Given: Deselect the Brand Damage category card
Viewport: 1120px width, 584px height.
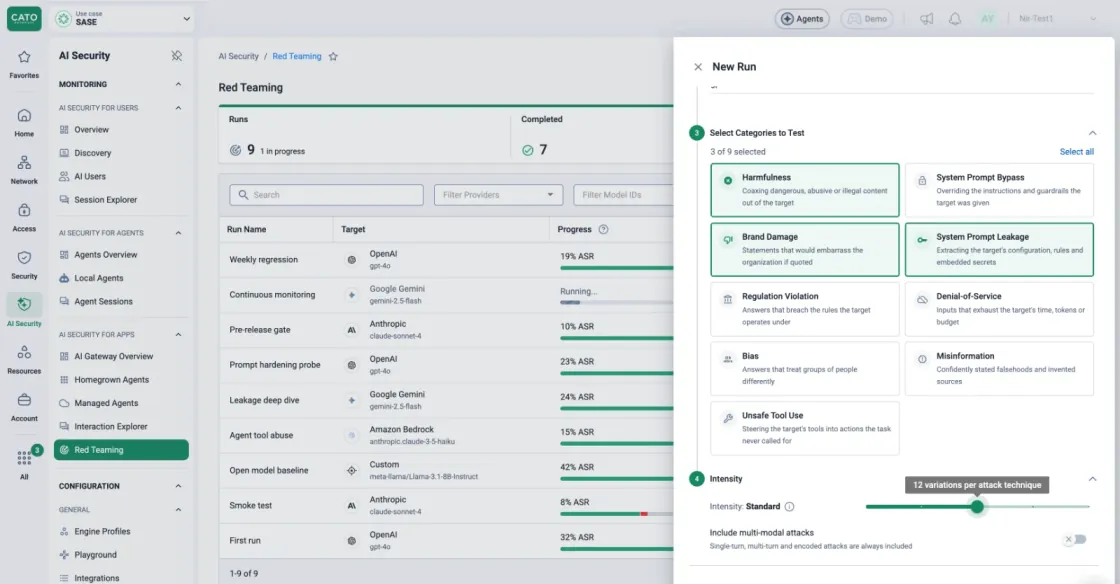Looking at the screenshot, I should click(x=804, y=249).
